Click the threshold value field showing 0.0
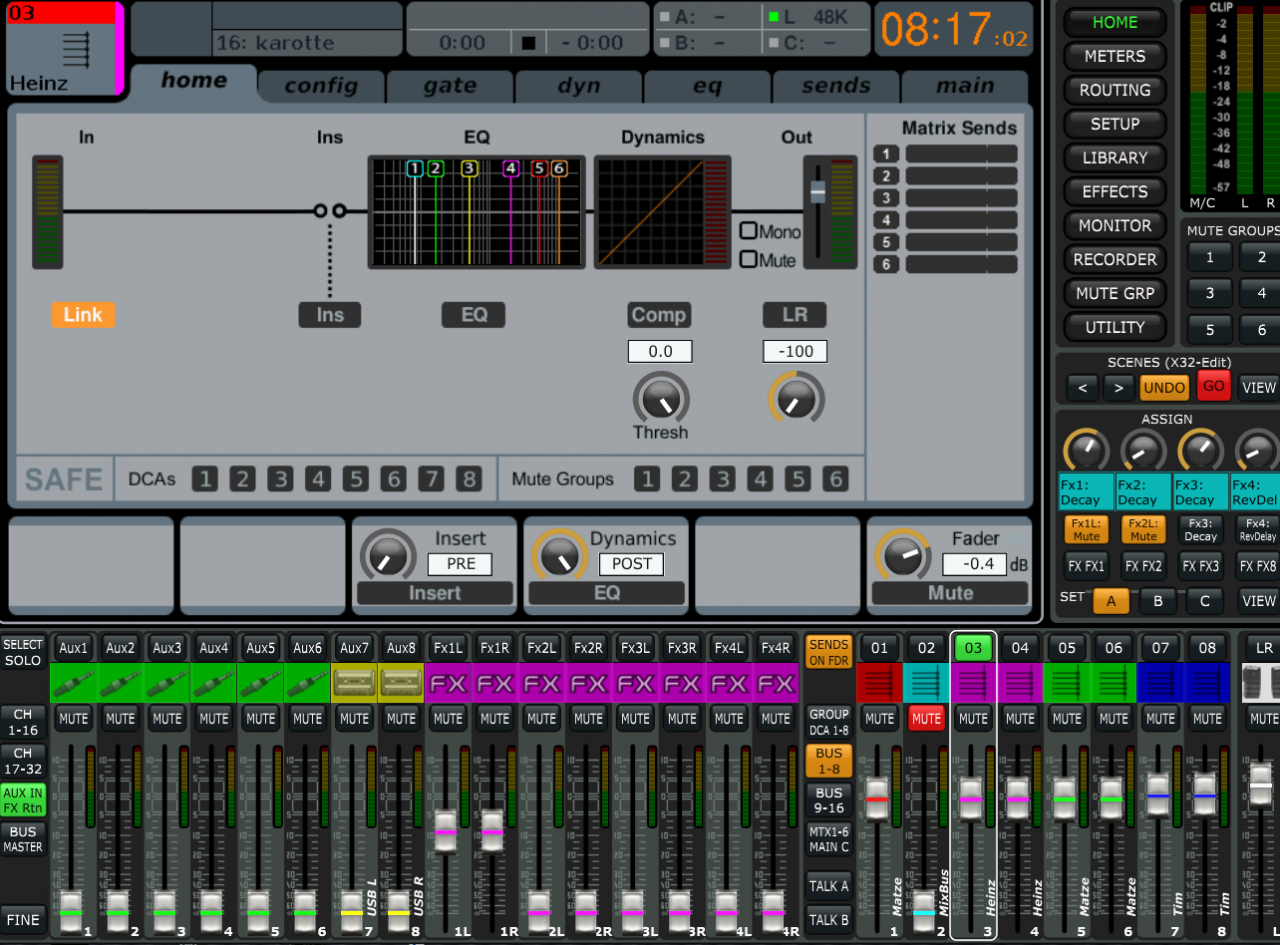The width and height of the screenshot is (1280, 945). [x=660, y=352]
